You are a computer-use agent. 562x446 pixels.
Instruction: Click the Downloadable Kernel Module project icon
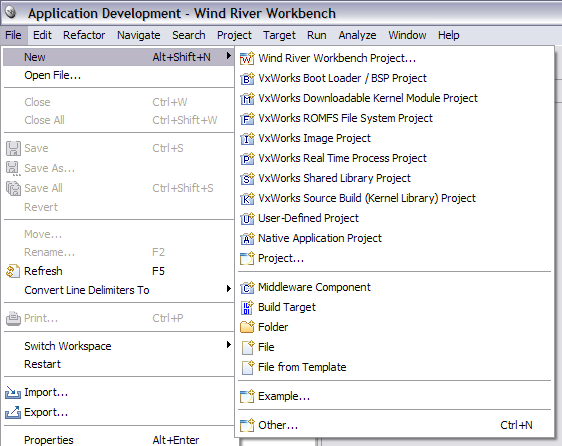(247, 98)
